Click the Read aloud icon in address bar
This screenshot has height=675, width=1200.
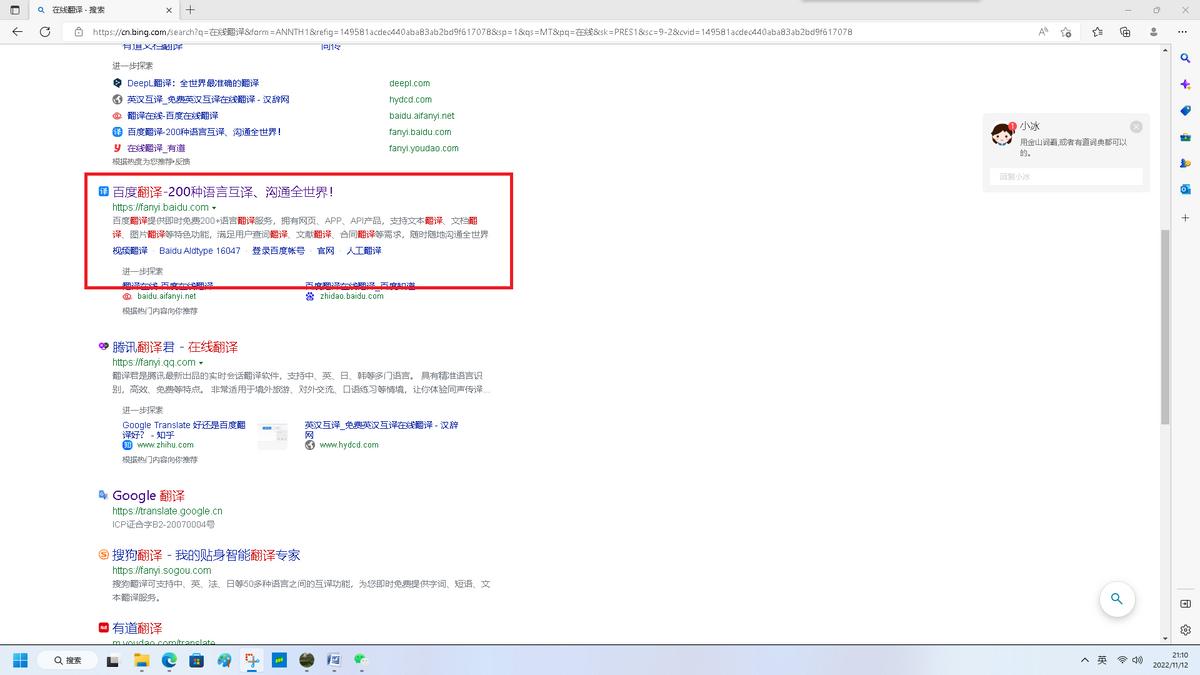(1043, 32)
